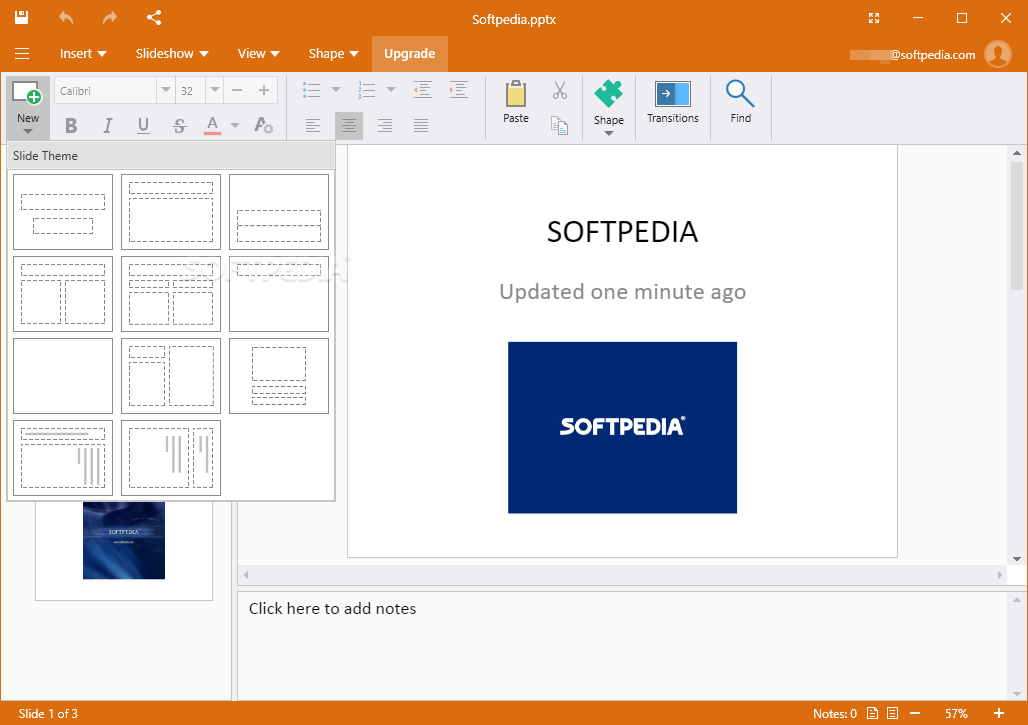Add a New slide
The image size is (1028, 725).
[x=28, y=108]
